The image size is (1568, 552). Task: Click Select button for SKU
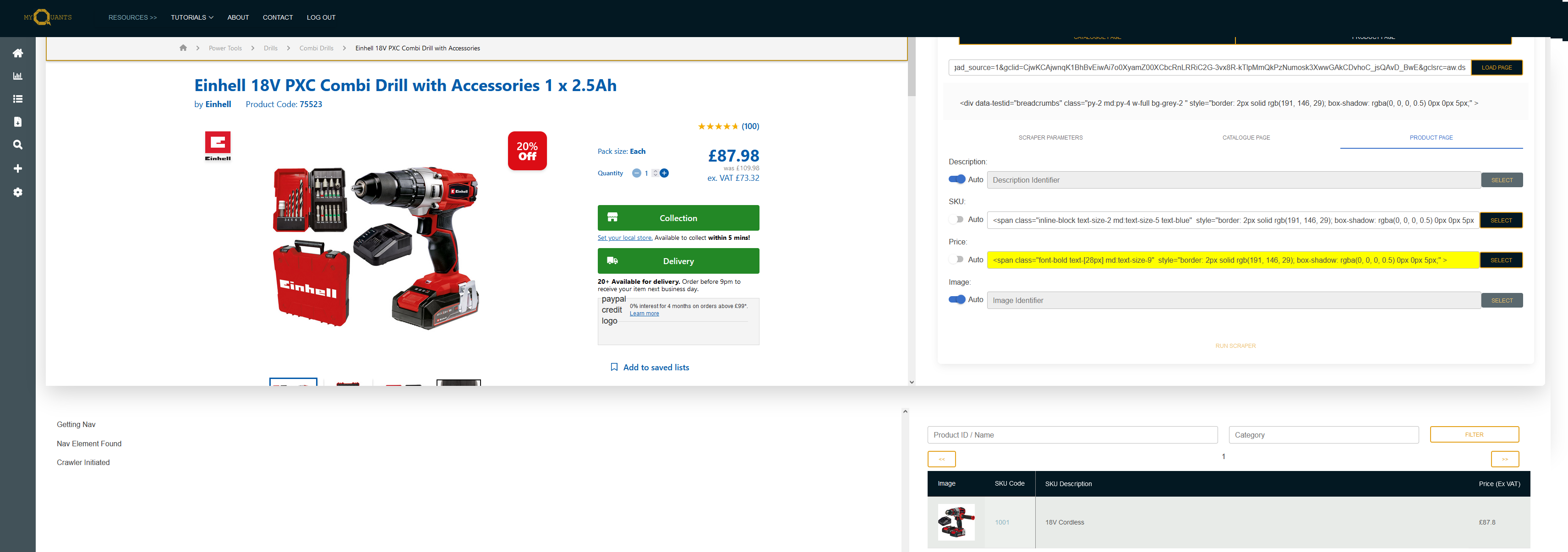(x=1501, y=220)
